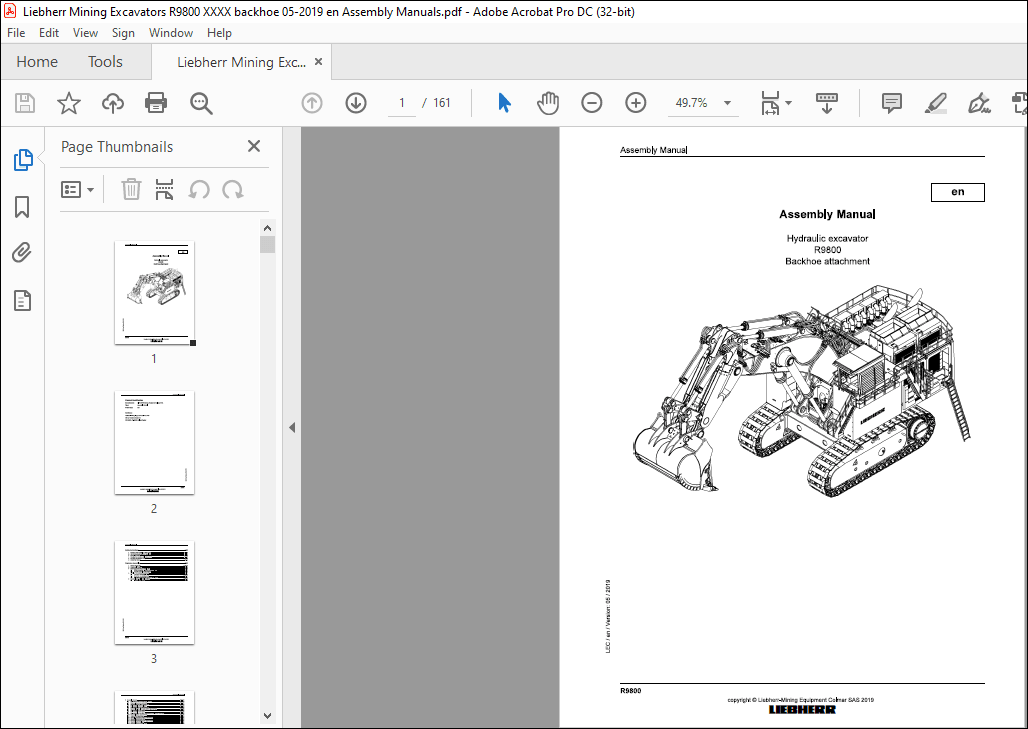Open the Comment tool with the speech bubble icon
Viewport: 1028px width, 729px height.
[x=891, y=102]
